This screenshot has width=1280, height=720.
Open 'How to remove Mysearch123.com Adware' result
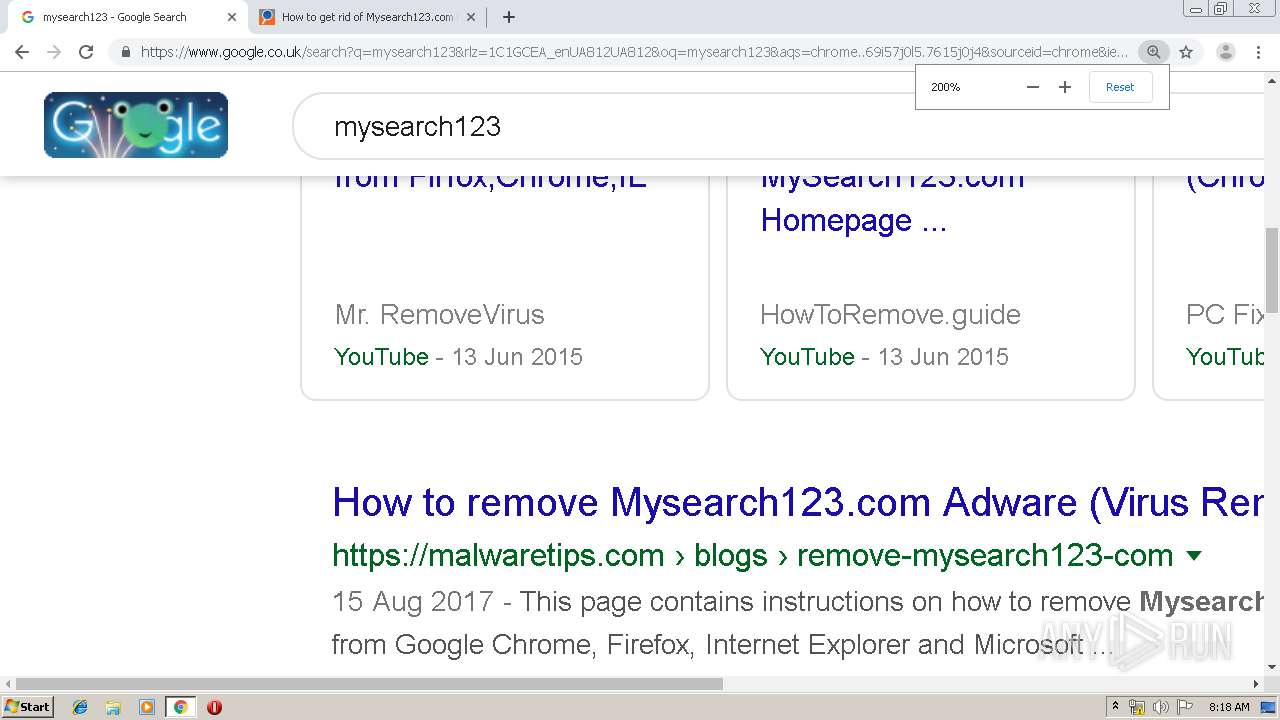[798, 502]
